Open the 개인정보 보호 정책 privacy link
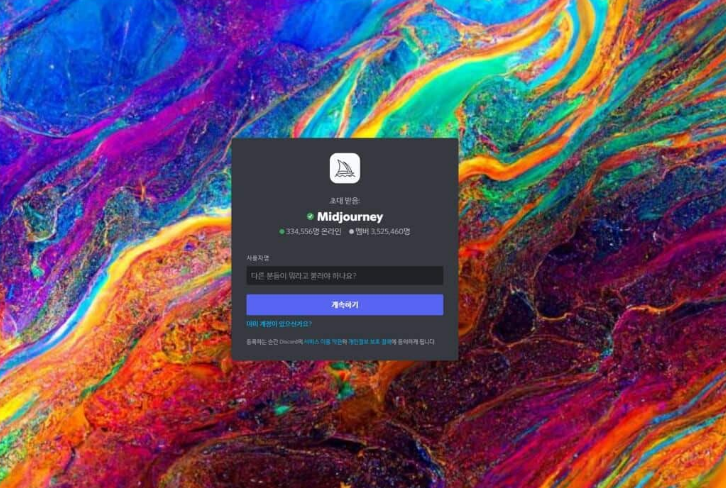 (x=370, y=342)
